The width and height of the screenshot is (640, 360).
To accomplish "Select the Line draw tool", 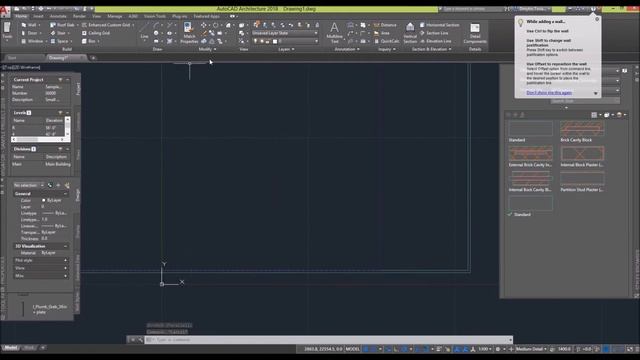I will pyautogui.click(x=144, y=31).
